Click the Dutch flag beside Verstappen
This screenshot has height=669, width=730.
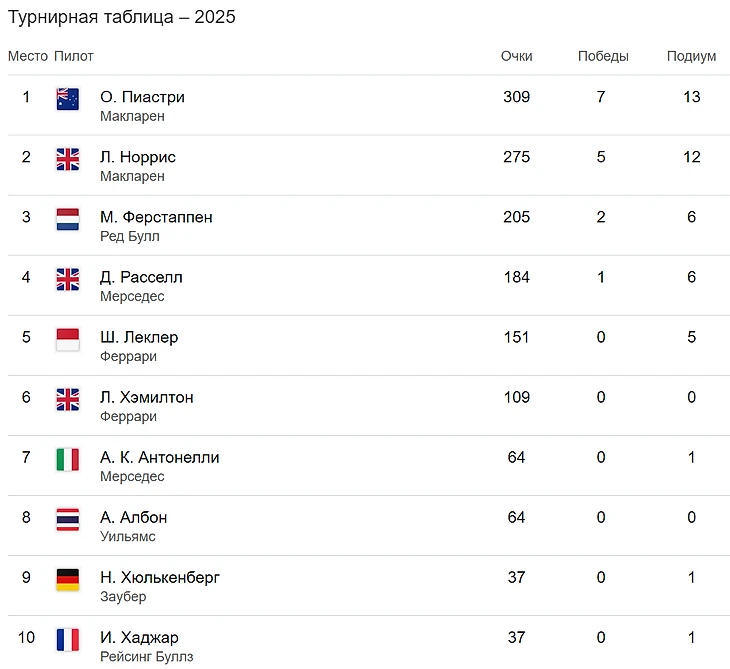pos(68,219)
